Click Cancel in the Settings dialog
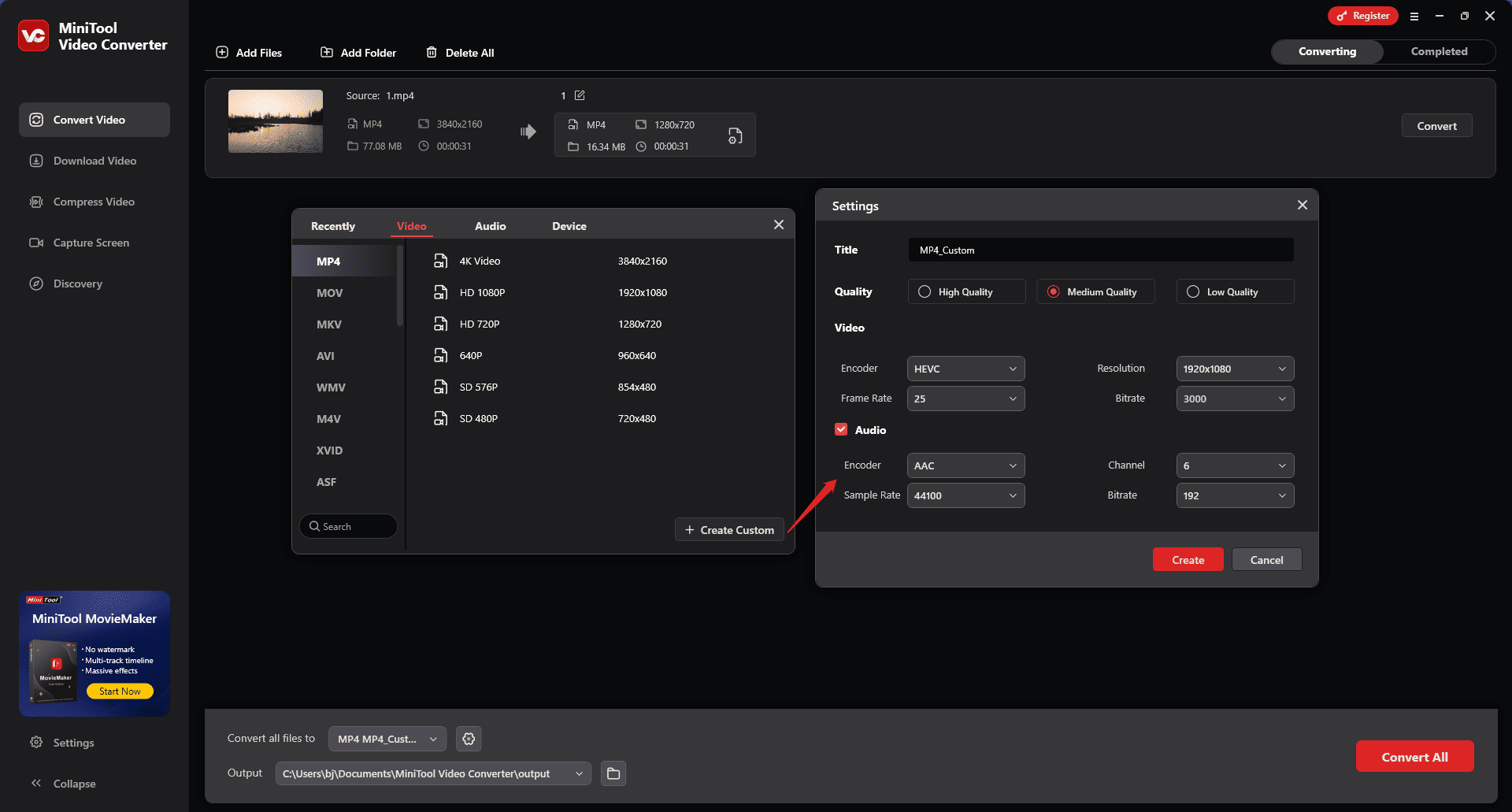 coord(1266,559)
